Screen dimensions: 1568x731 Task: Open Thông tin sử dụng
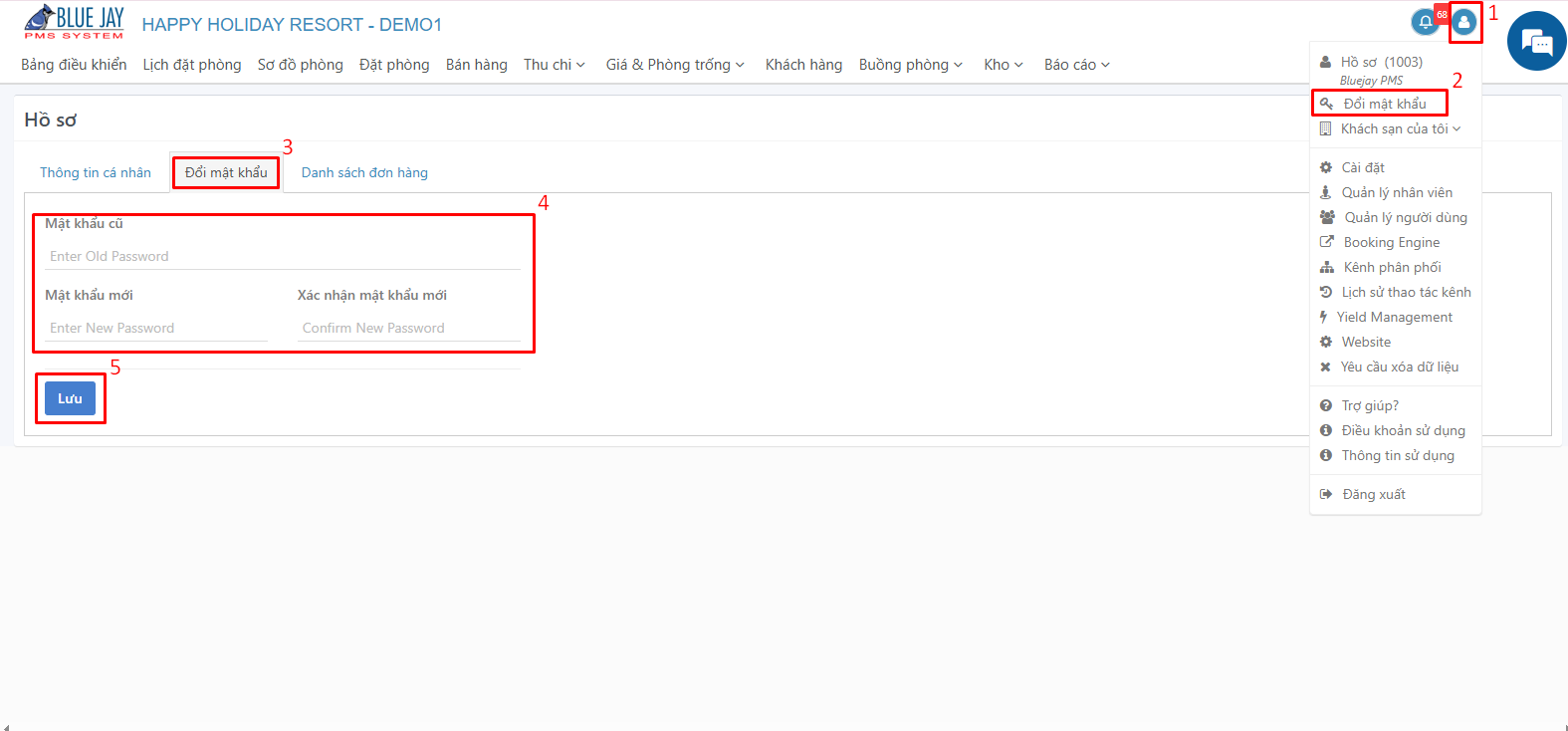click(x=1398, y=455)
